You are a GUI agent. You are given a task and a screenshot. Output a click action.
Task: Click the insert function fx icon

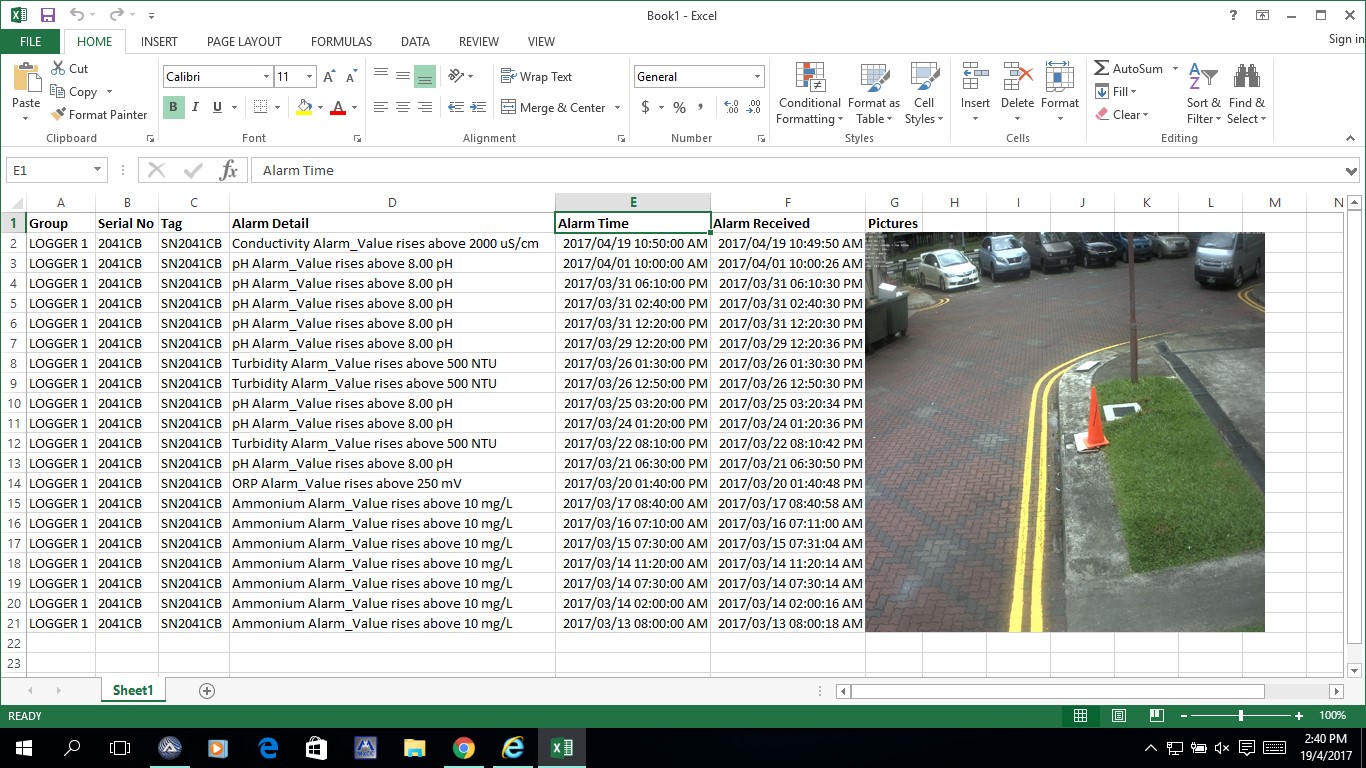tap(228, 170)
